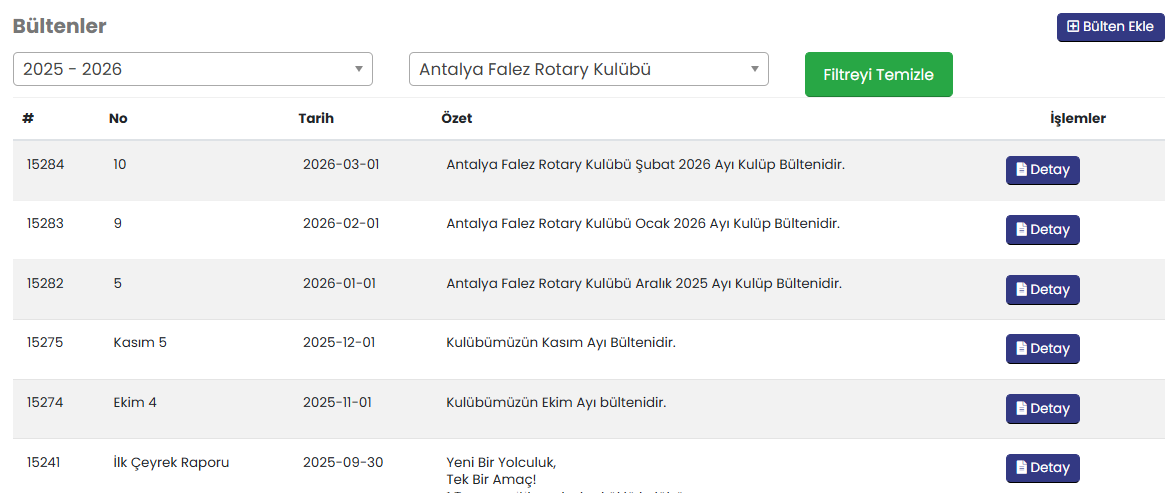The width and height of the screenshot is (1167, 493).
Task: Open the 2025 - 2026 period dropdown
Action: click(x=192, y=69)
